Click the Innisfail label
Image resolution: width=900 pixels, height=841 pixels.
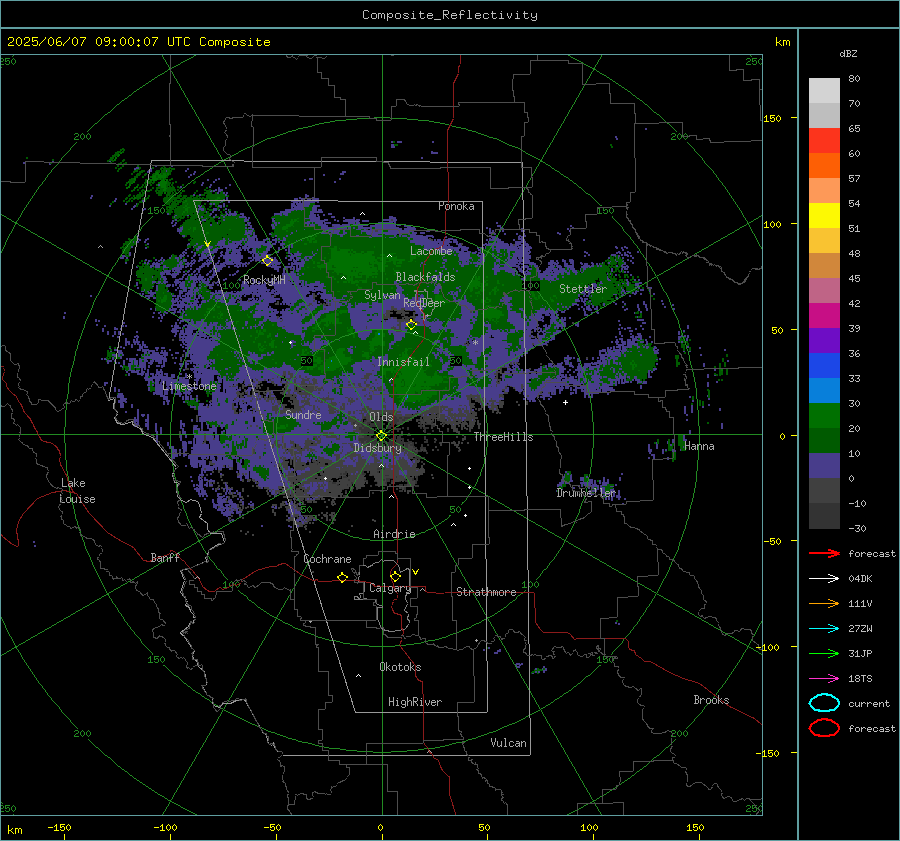click(403, 362)
